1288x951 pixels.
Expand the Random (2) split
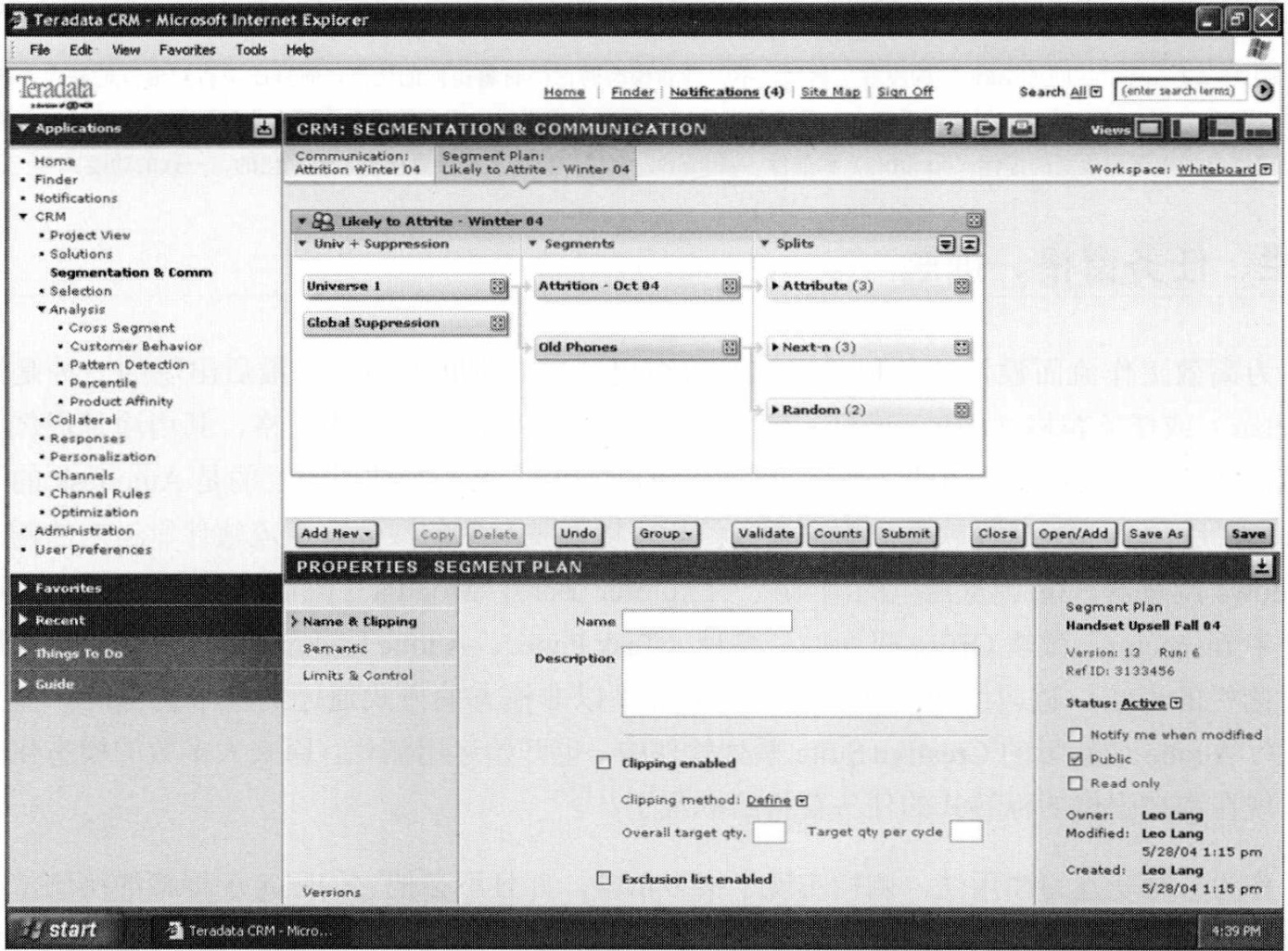click(x=775, y=411)
